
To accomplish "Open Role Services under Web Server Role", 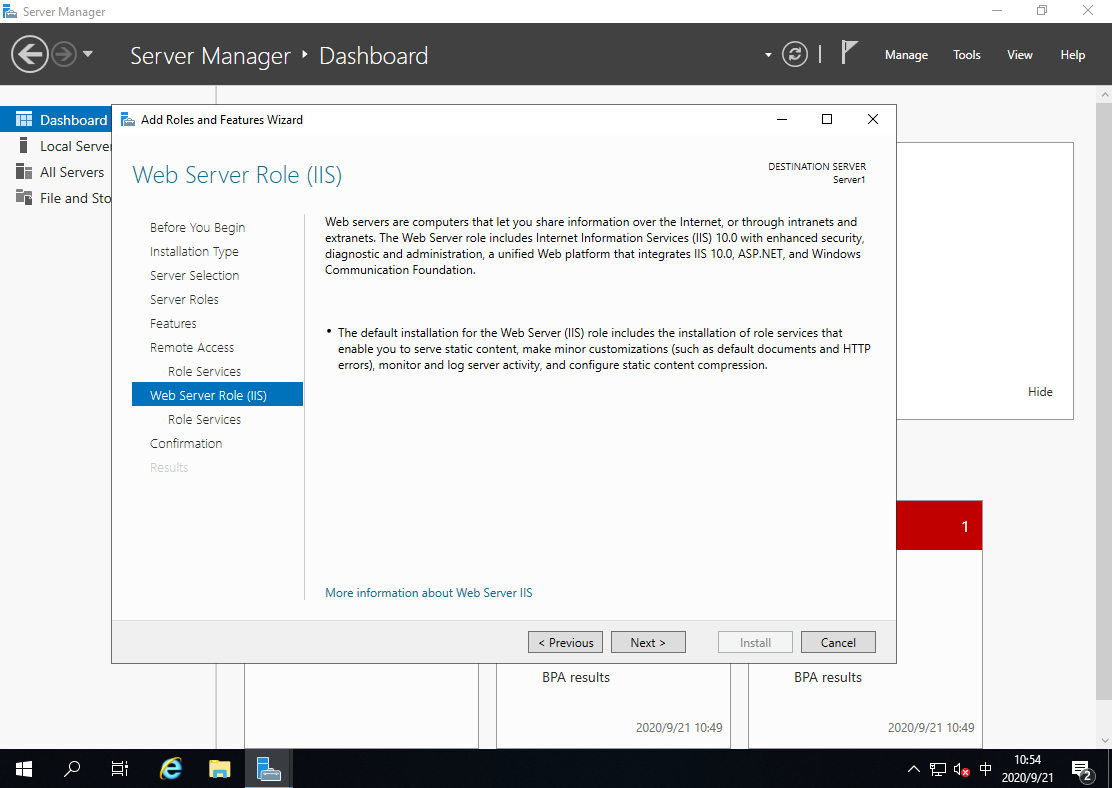I will (x=204, y=419).
